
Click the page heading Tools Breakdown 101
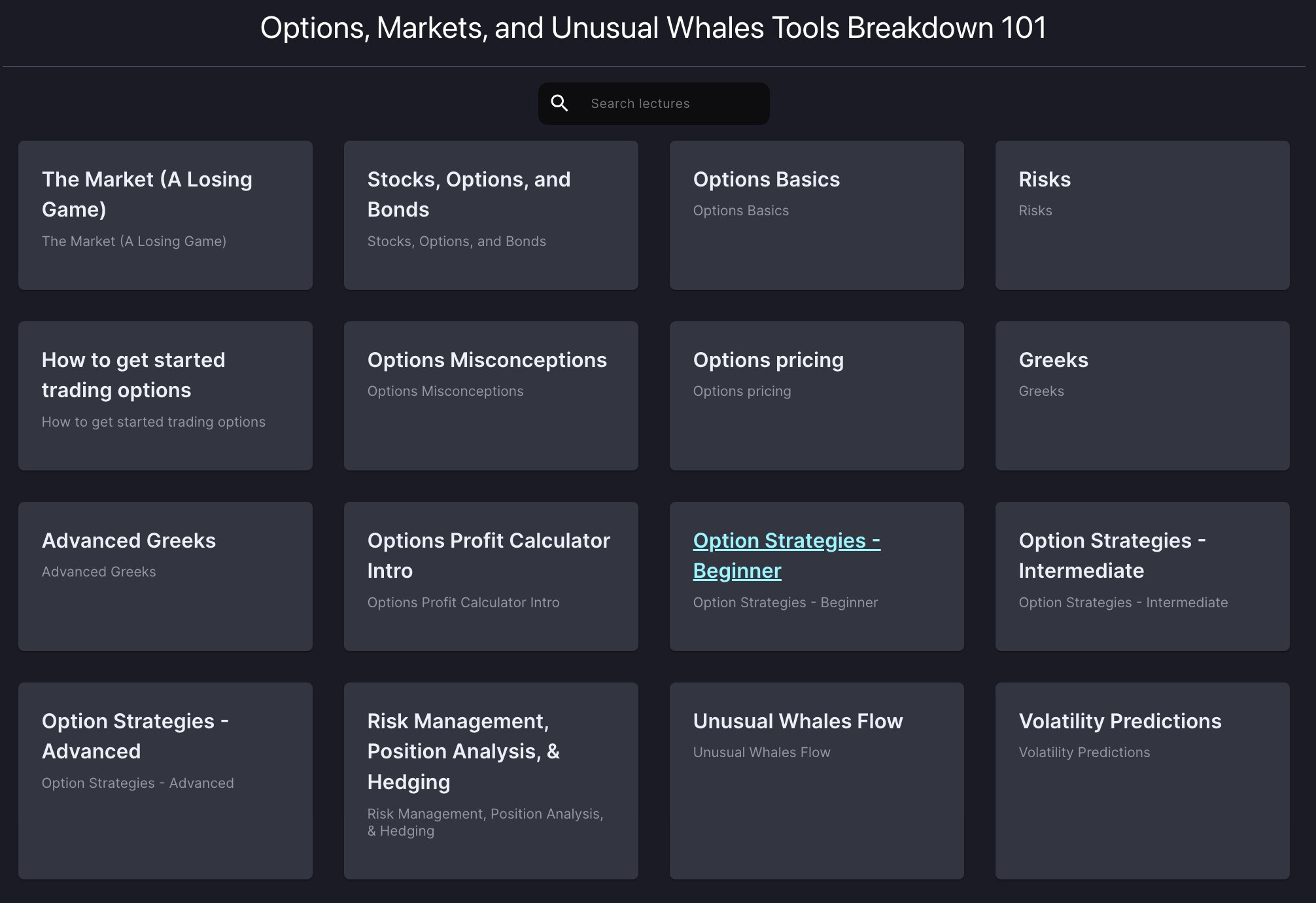click(909, 27)
